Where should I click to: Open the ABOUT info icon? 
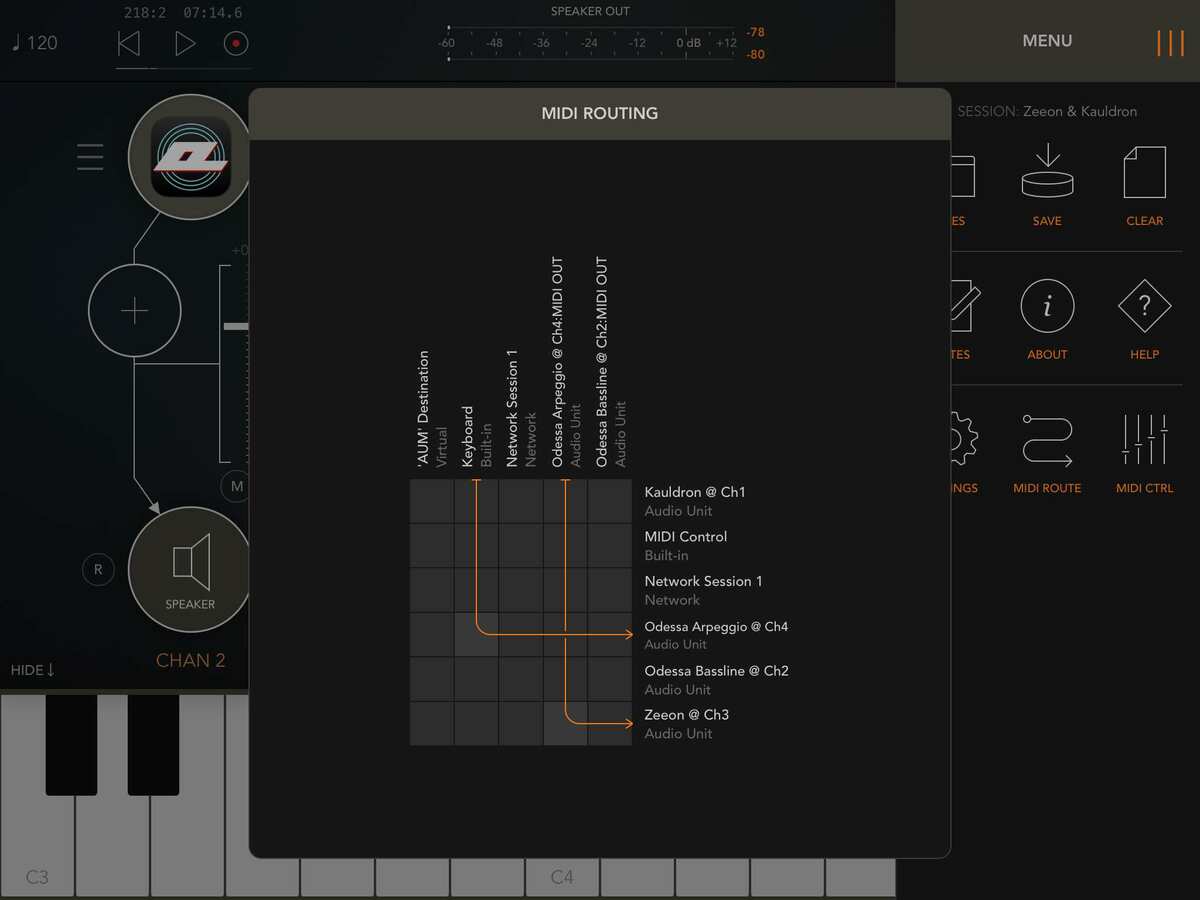point(1047,319)
